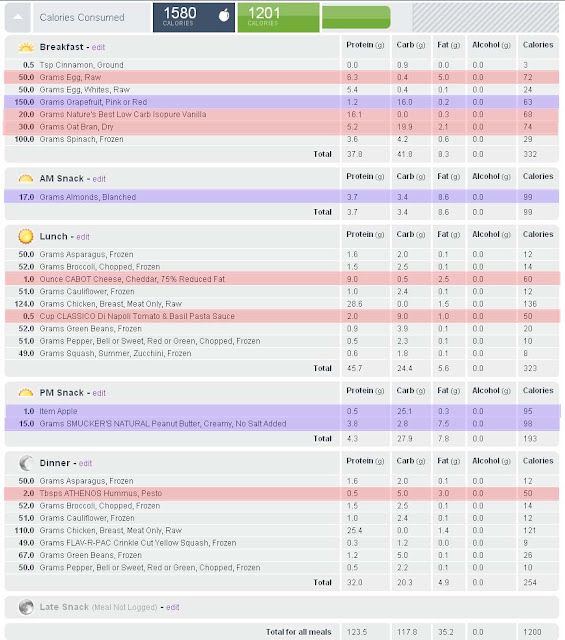The image size is (565, 640).
Task: Edit the unlogged Late Snack meal
Action: (173, 607)
